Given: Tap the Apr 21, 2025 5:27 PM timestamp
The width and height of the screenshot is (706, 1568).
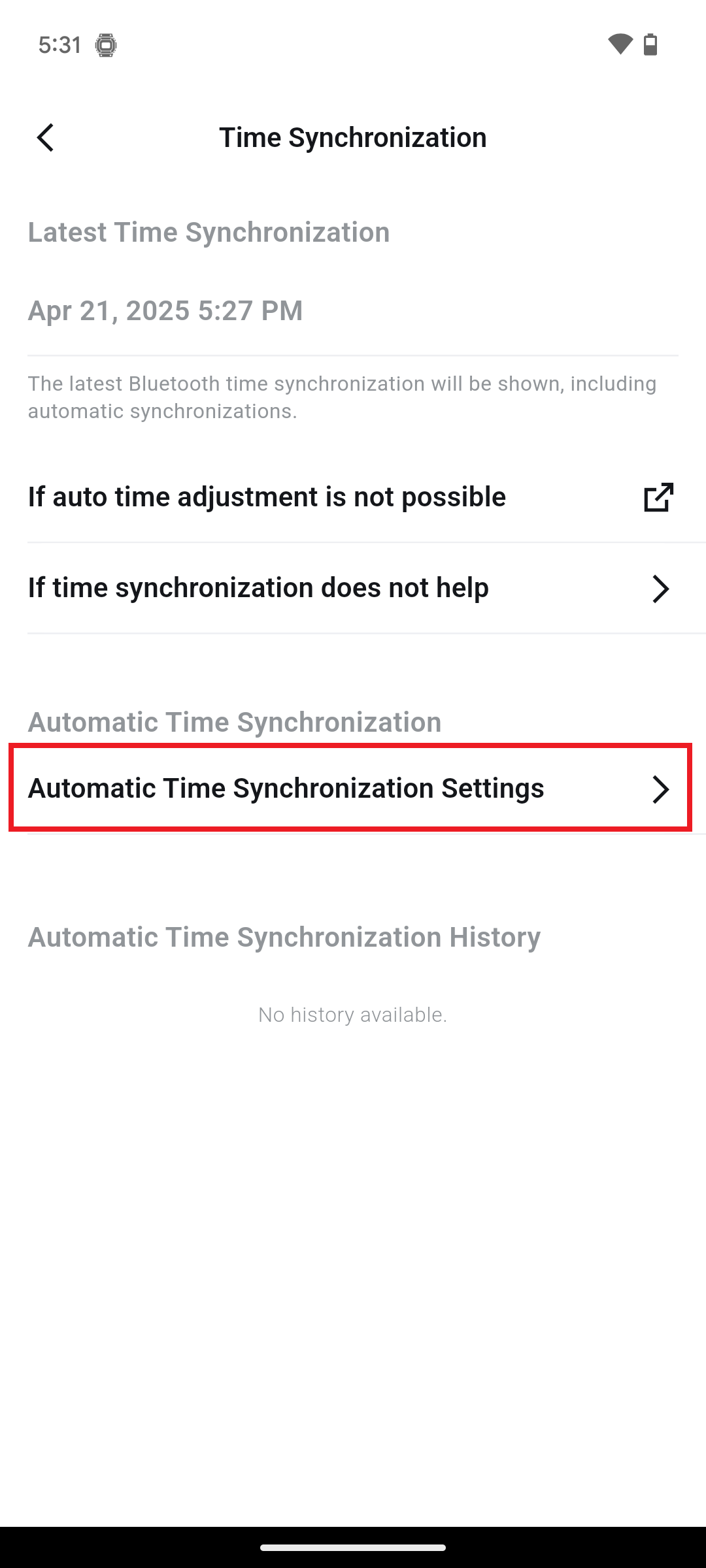Looking at the screenshot, I should 165,311.
